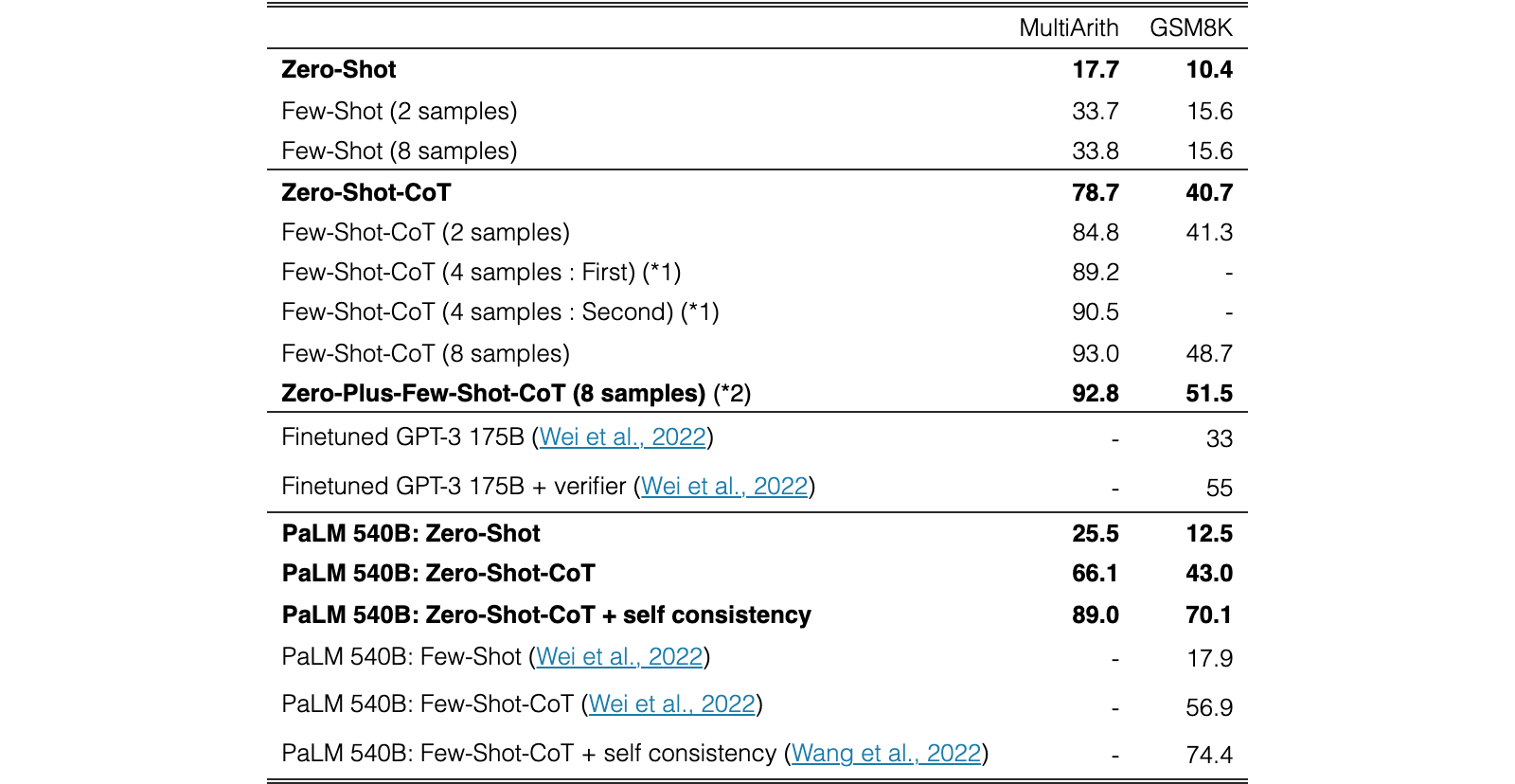The height and width of the screenshot is (784, 1515).
Task: Select the bold Zero-Shot row label at top
Action: (339, 70)
